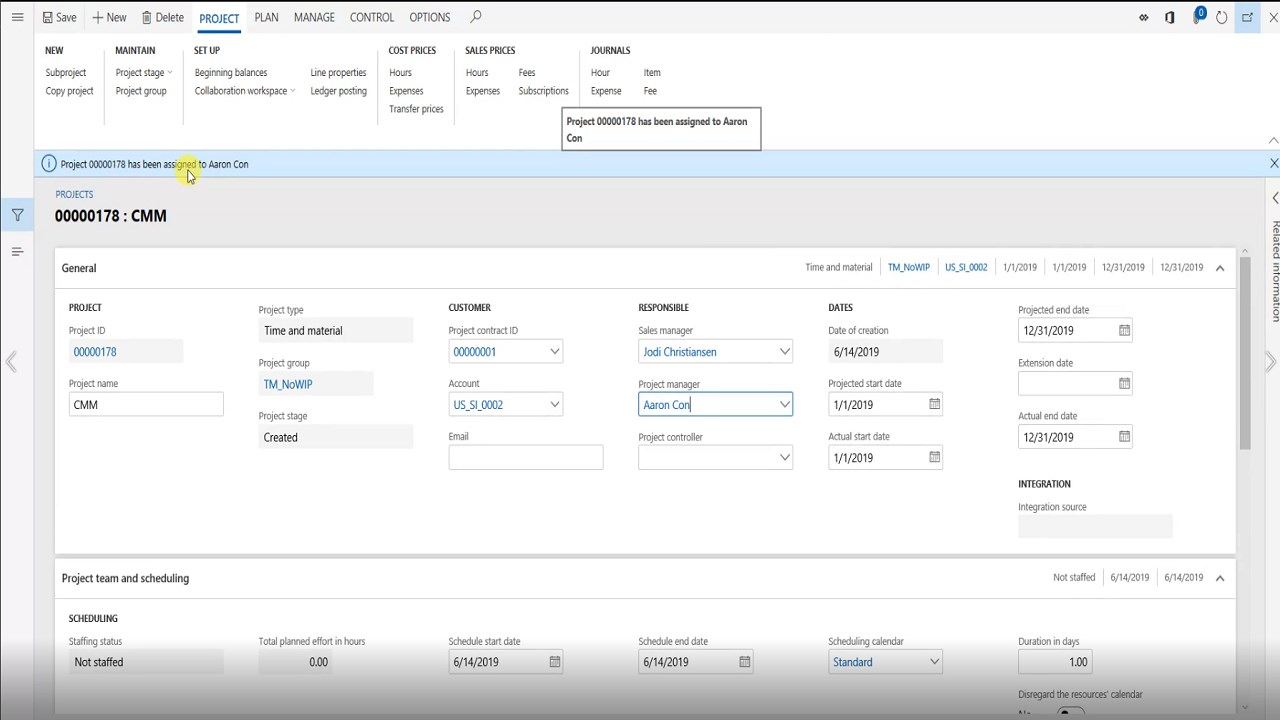
Task: Open the Scheduling calendar dropdown
Action: (x=934, y=662)
